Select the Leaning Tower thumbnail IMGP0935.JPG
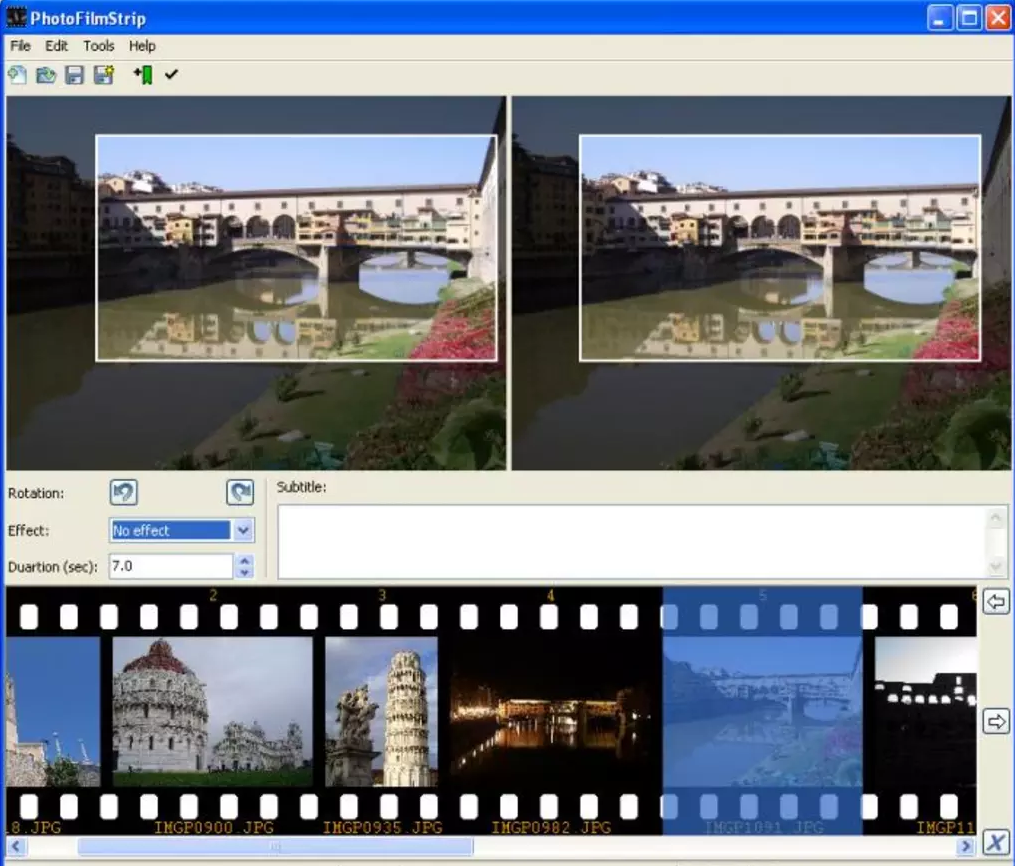Image resolution: width=1015 pixels, height=866 pixels. pos(381,711)
